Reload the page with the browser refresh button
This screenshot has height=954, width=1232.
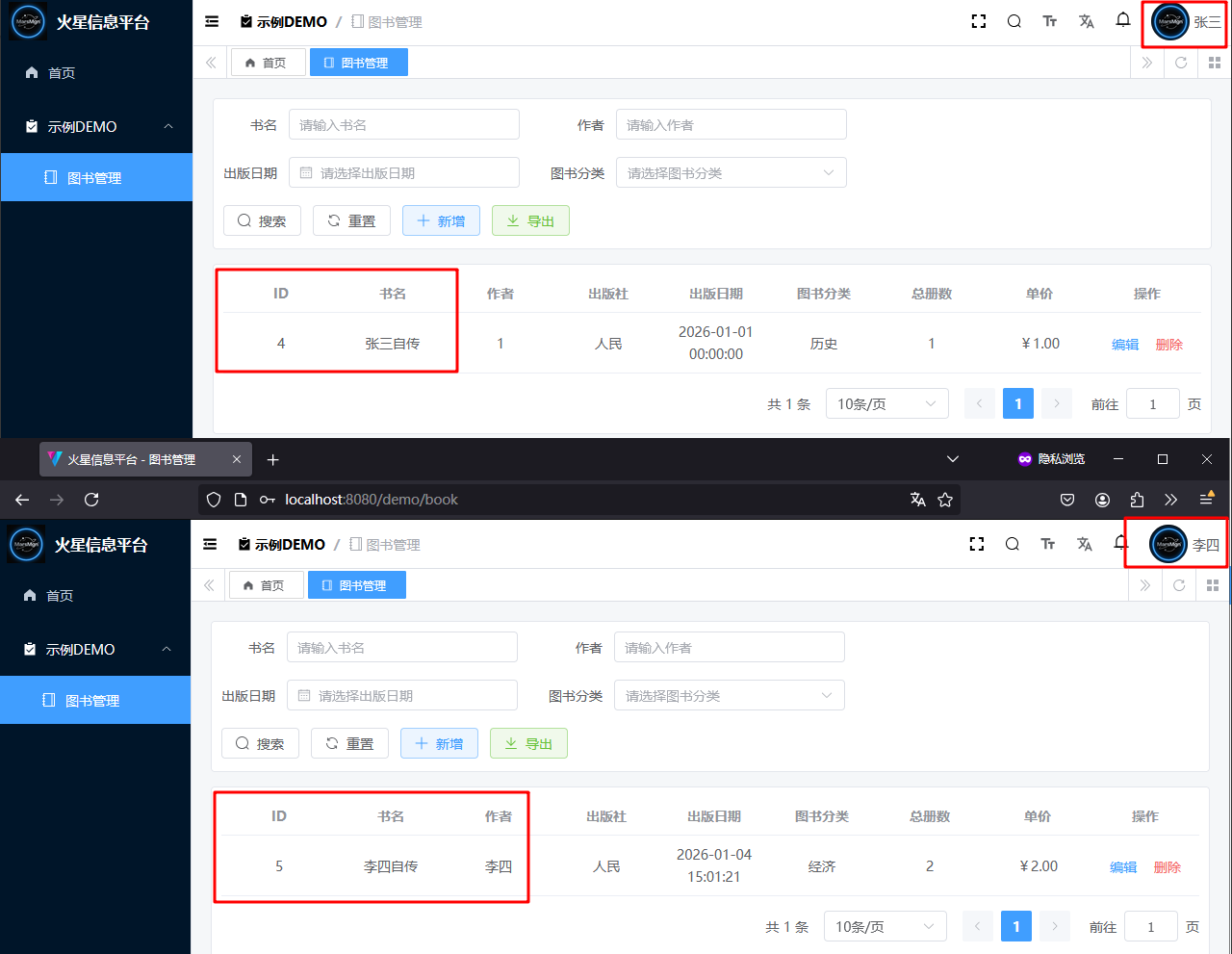click(91, 500)
